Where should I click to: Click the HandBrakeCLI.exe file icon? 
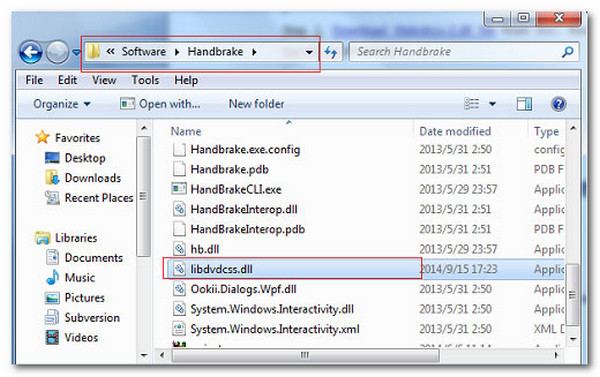pyautogui.click(x=179, y=189)
